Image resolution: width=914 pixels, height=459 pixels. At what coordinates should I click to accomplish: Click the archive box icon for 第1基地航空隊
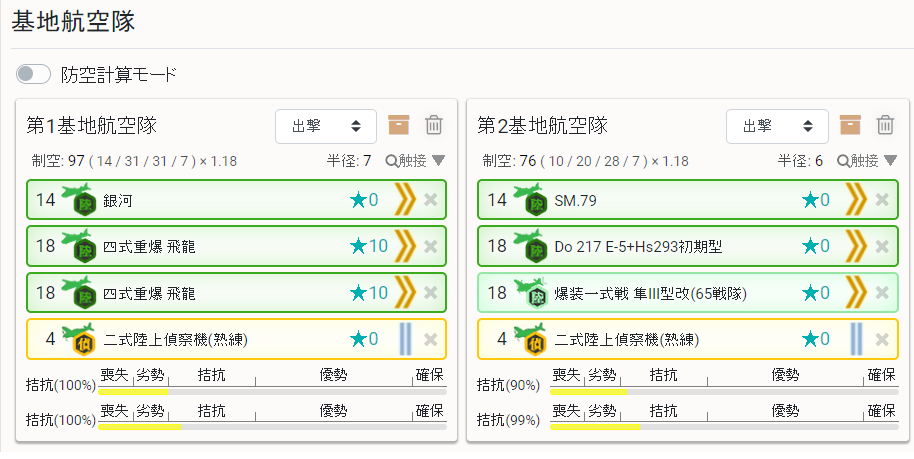point(399,125)
